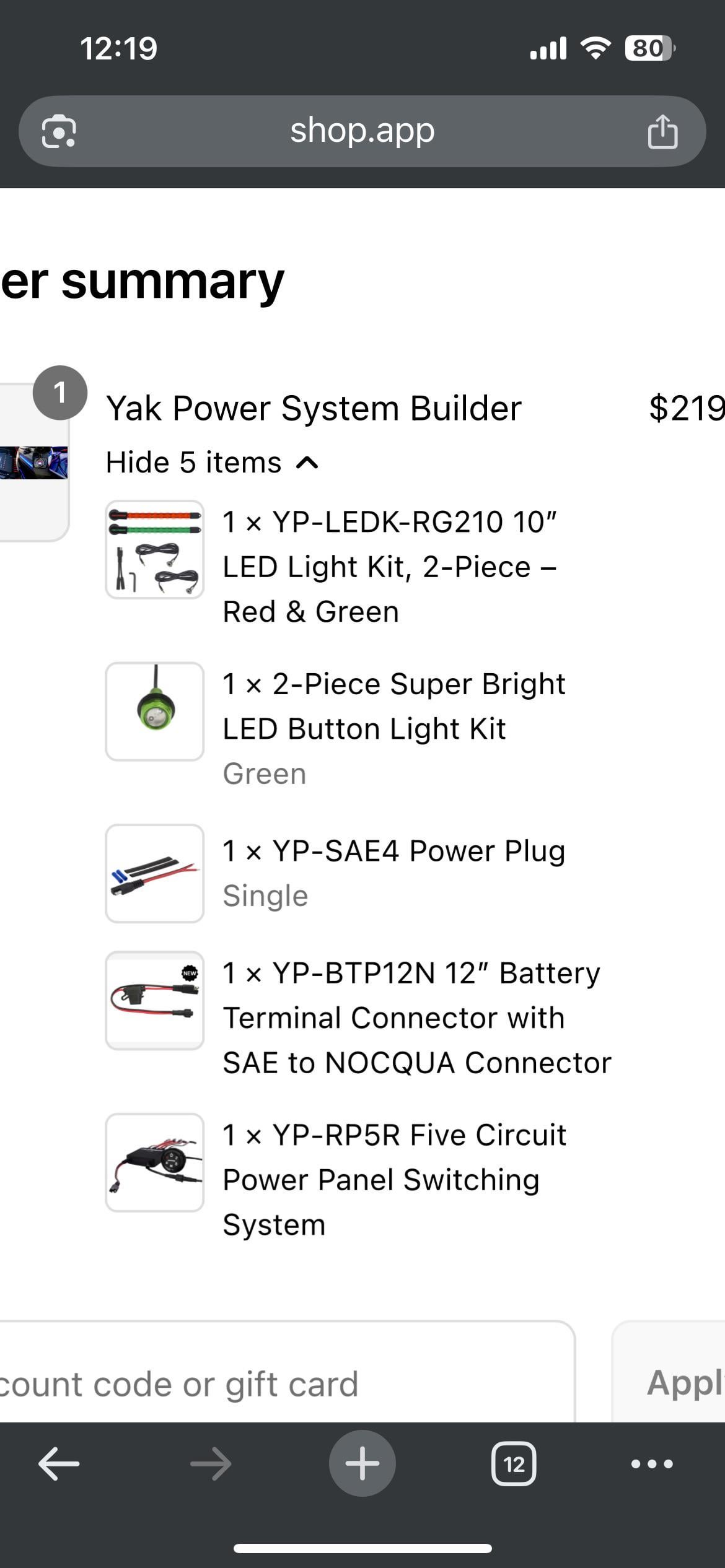Tap the forward navigation arrow
This screenshot has width=725, height=1568.
click(211, 1463)
